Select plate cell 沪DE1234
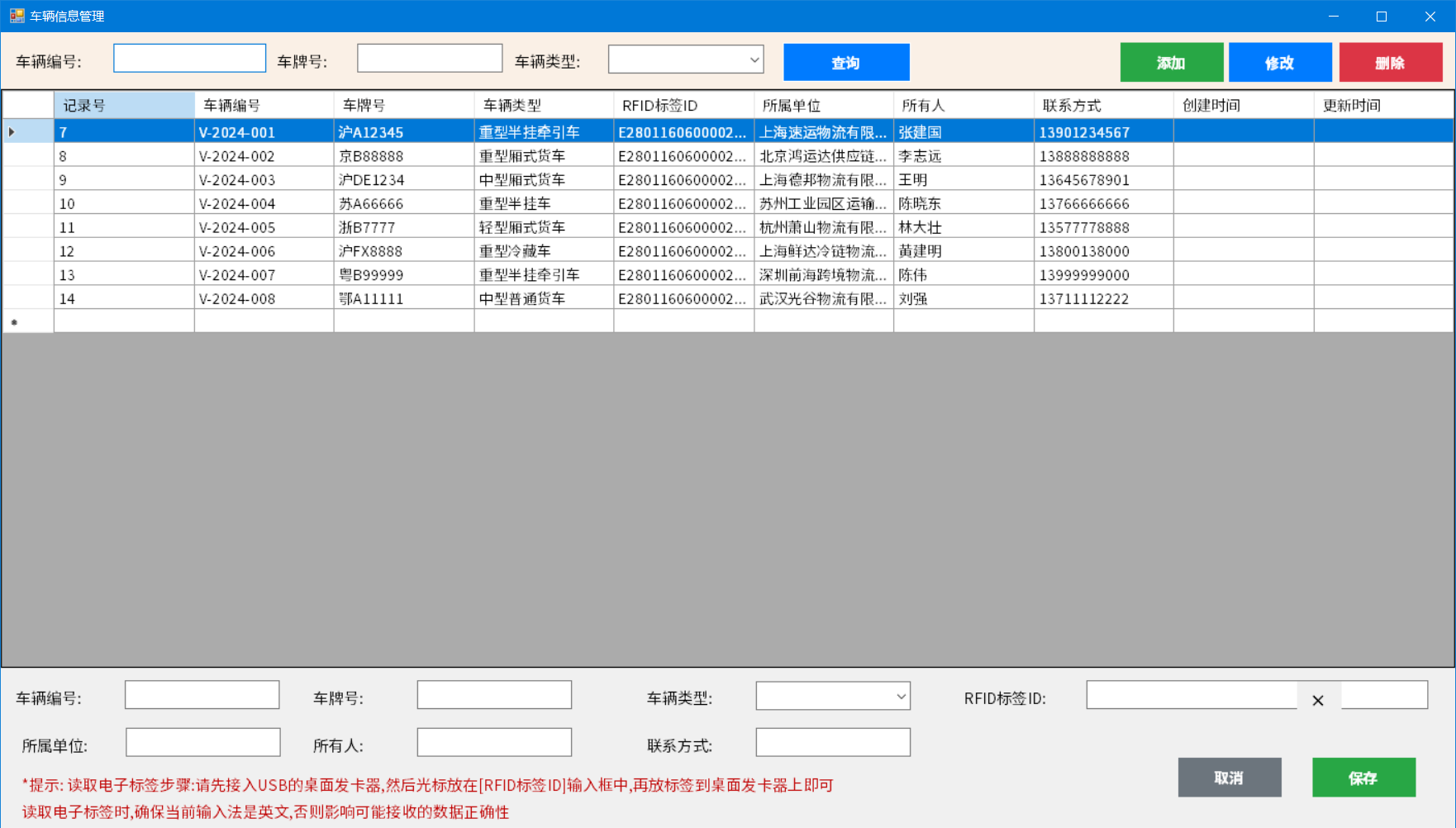The width and height of the screenshot is (1456, 828). (404, 180)
